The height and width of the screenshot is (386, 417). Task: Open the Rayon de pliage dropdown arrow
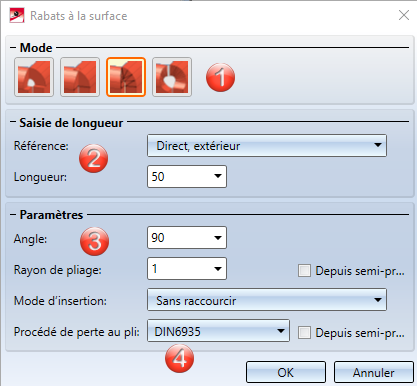point(218,269)
